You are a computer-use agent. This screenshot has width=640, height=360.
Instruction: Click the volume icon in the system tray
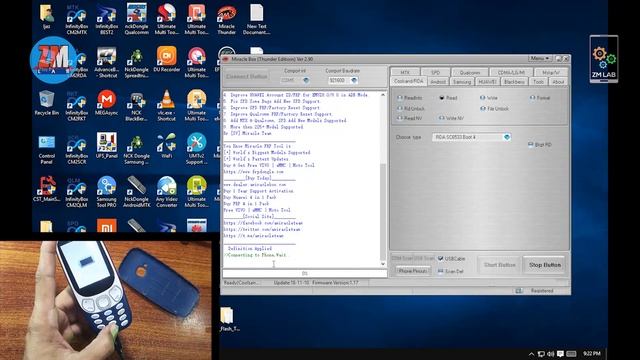(550, 354)
